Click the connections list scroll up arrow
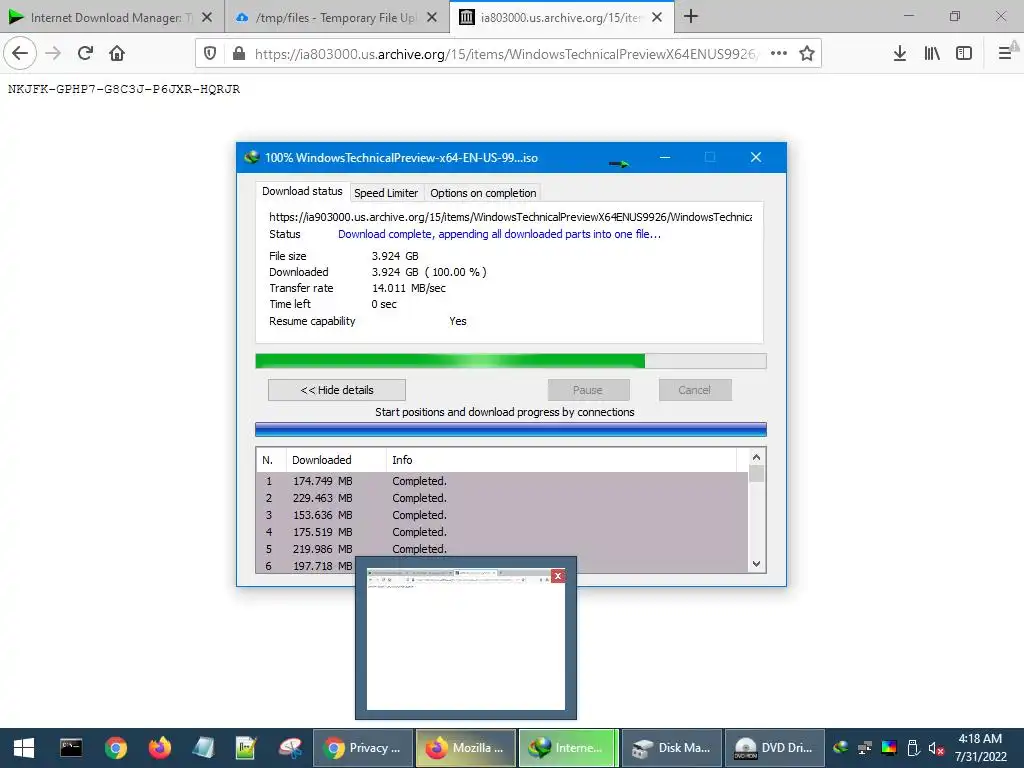 pyautogui.click(x=756, y=457)
